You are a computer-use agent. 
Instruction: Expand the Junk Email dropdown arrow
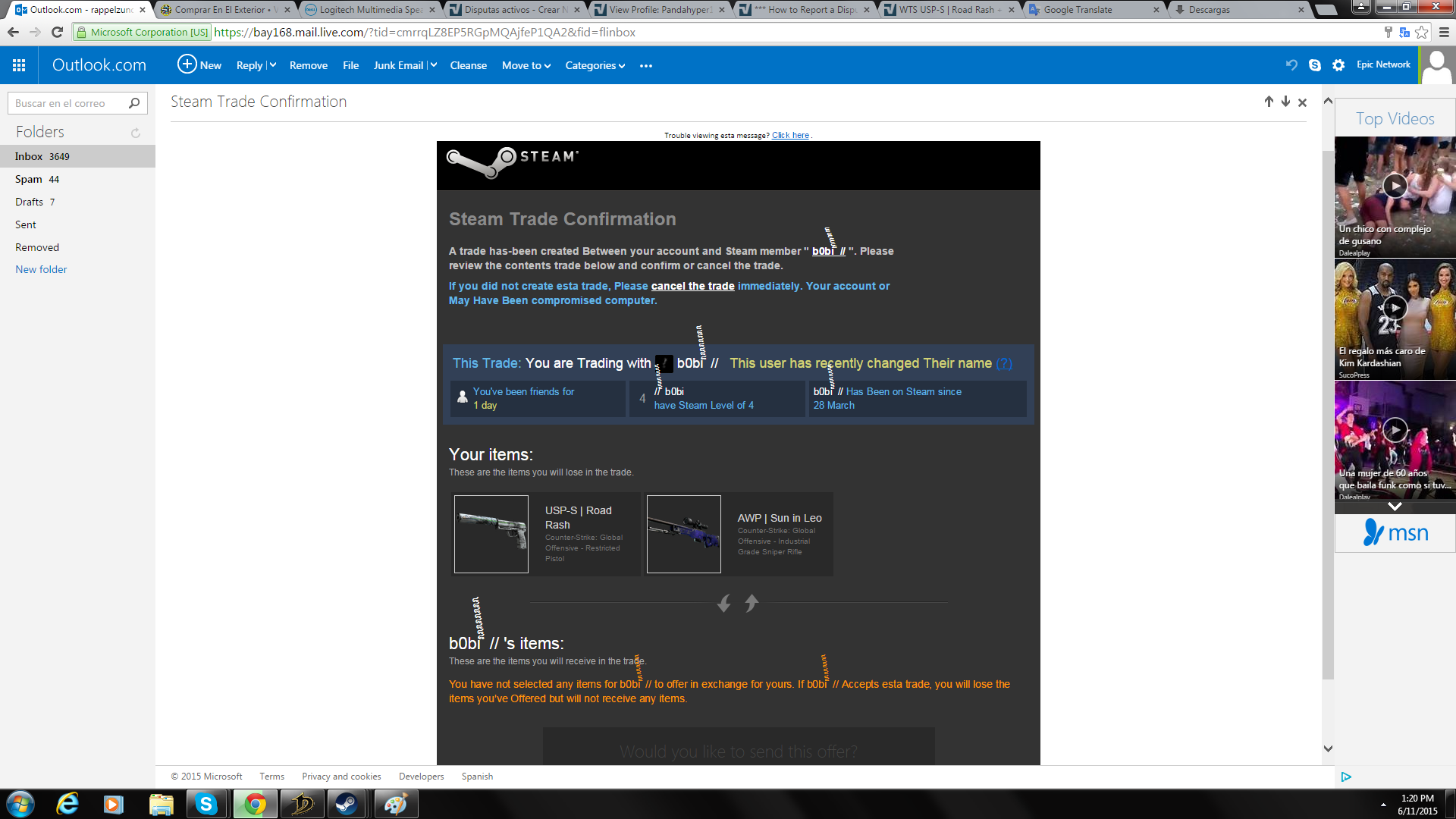tap(433, 65)
